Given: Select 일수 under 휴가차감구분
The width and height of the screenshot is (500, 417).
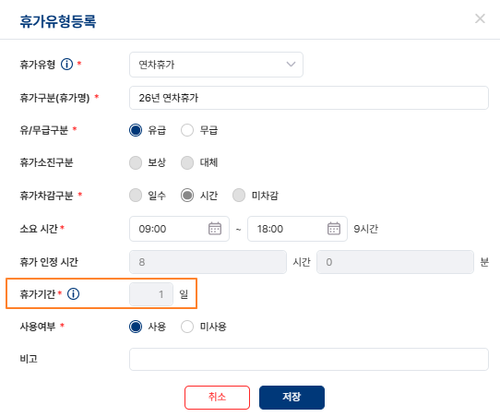Looking at the screenshot, I should pos(135,195).
